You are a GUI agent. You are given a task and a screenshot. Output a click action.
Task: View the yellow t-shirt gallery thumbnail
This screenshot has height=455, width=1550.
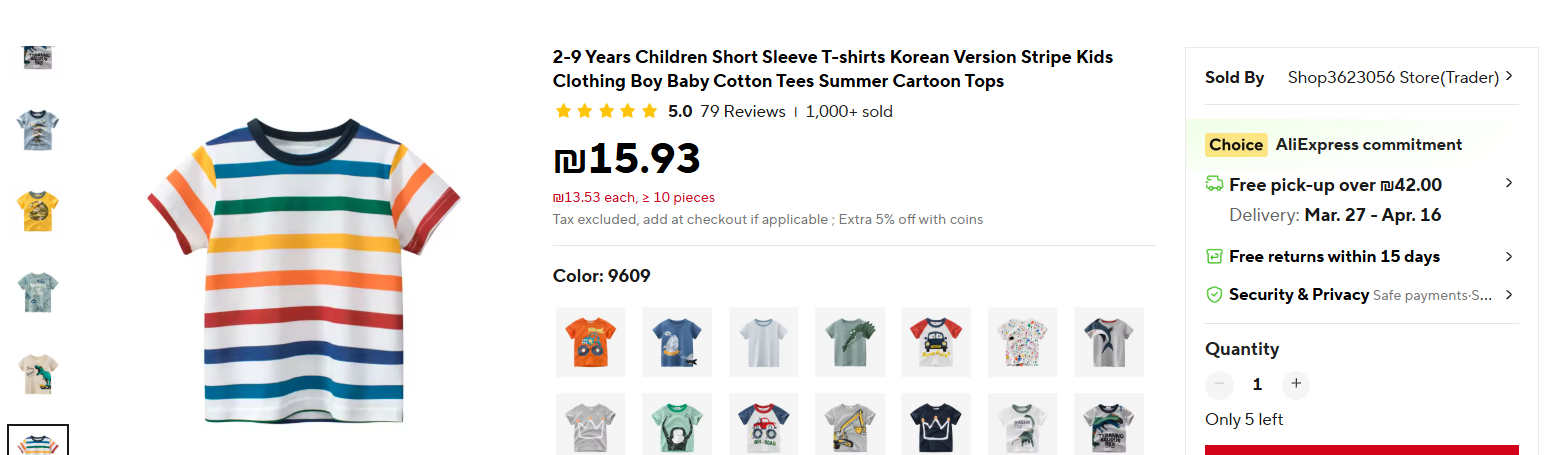click(x=38, y=209)
